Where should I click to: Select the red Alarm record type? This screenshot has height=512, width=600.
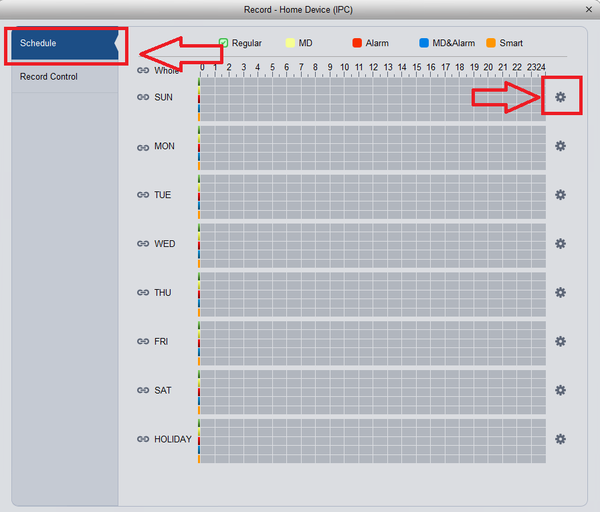pyautogui.click(x=357, y=43)
